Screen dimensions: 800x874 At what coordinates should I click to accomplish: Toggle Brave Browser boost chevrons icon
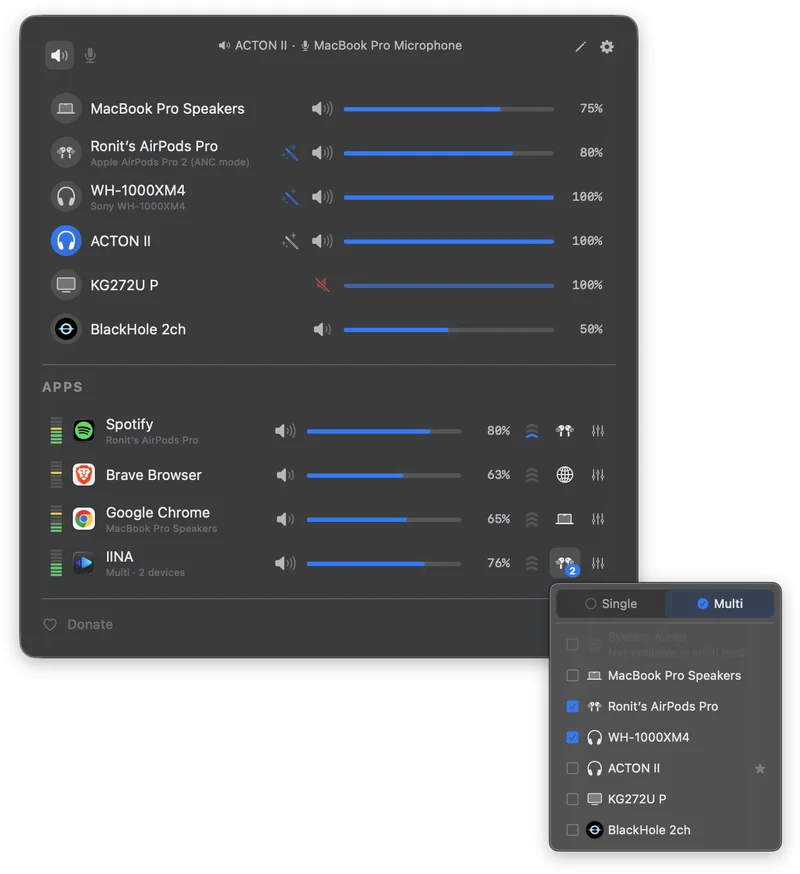click(x=532, y=475)
